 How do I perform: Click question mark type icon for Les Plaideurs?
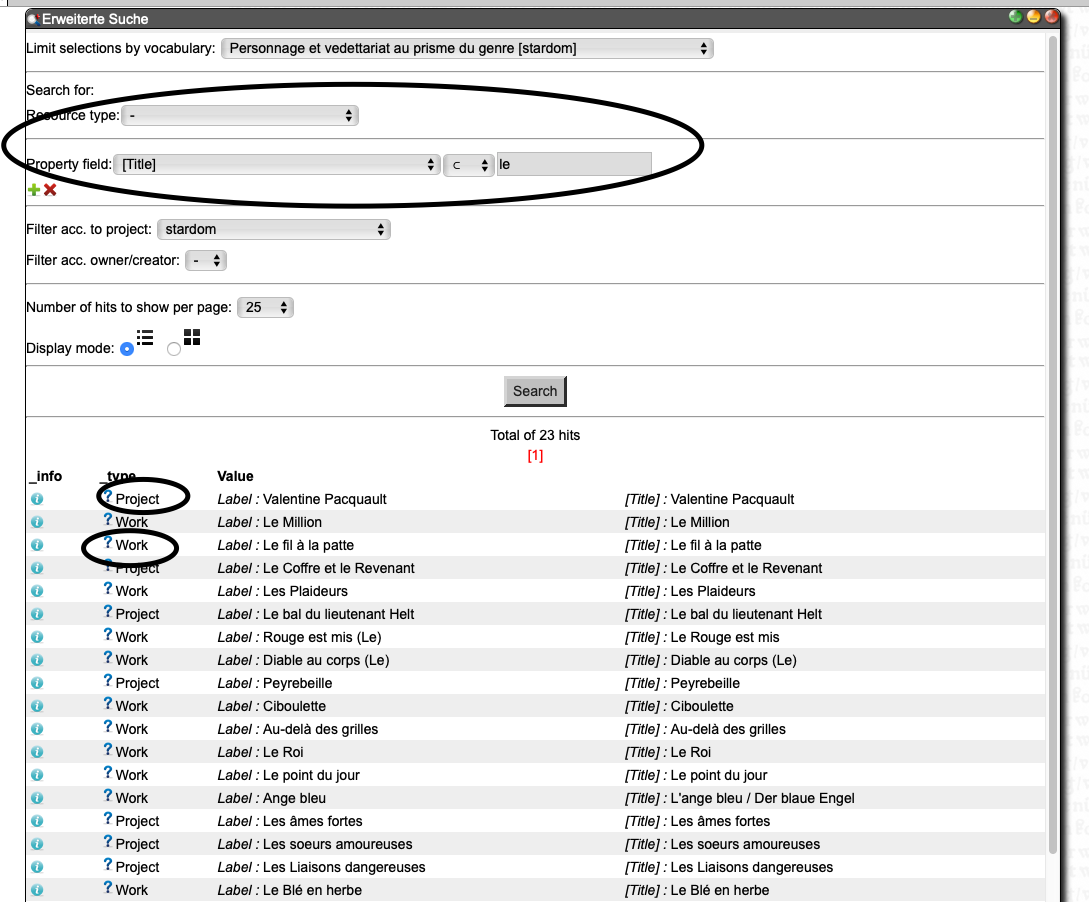coord(108,588)
